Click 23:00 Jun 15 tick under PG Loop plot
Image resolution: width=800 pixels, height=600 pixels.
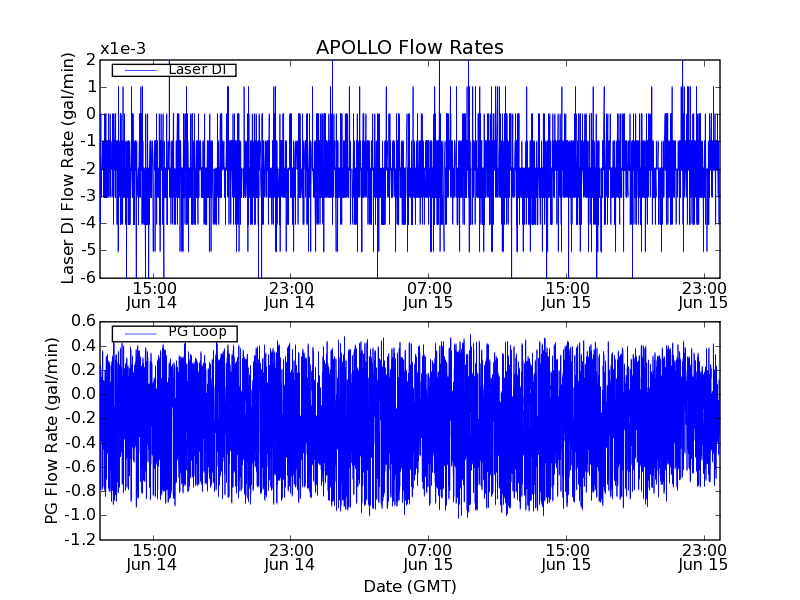(x=703, y=557)
